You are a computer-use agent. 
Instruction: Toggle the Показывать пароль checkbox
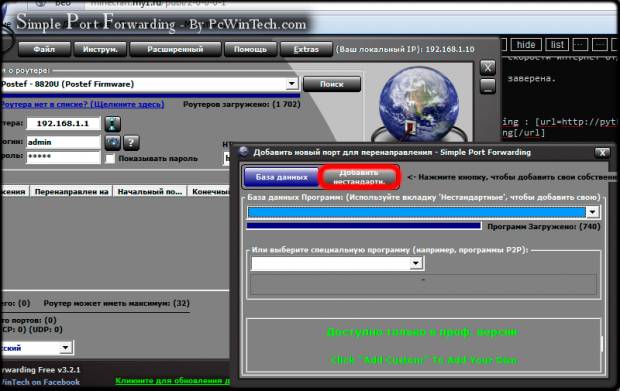pos(110,159)
